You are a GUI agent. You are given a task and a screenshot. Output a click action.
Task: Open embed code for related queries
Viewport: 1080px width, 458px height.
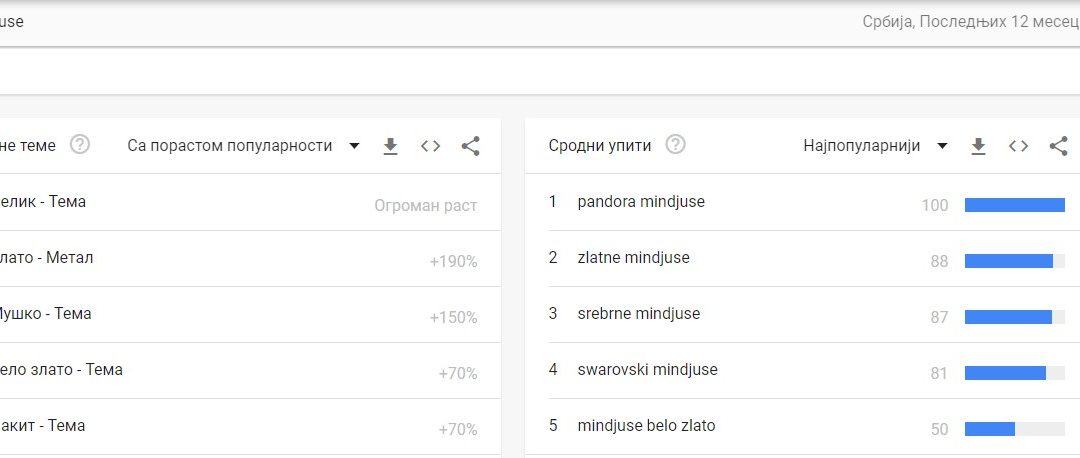tap(1018, 146)
